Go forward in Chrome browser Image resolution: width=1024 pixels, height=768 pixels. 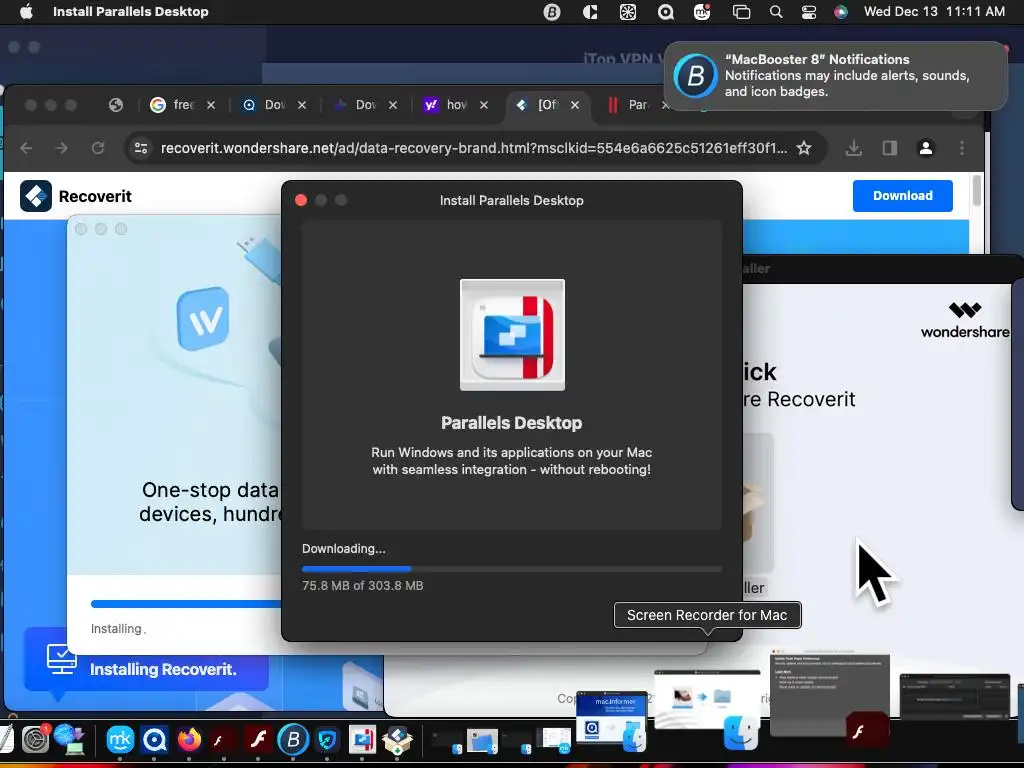pyautogui.click(x=61, y=148)
